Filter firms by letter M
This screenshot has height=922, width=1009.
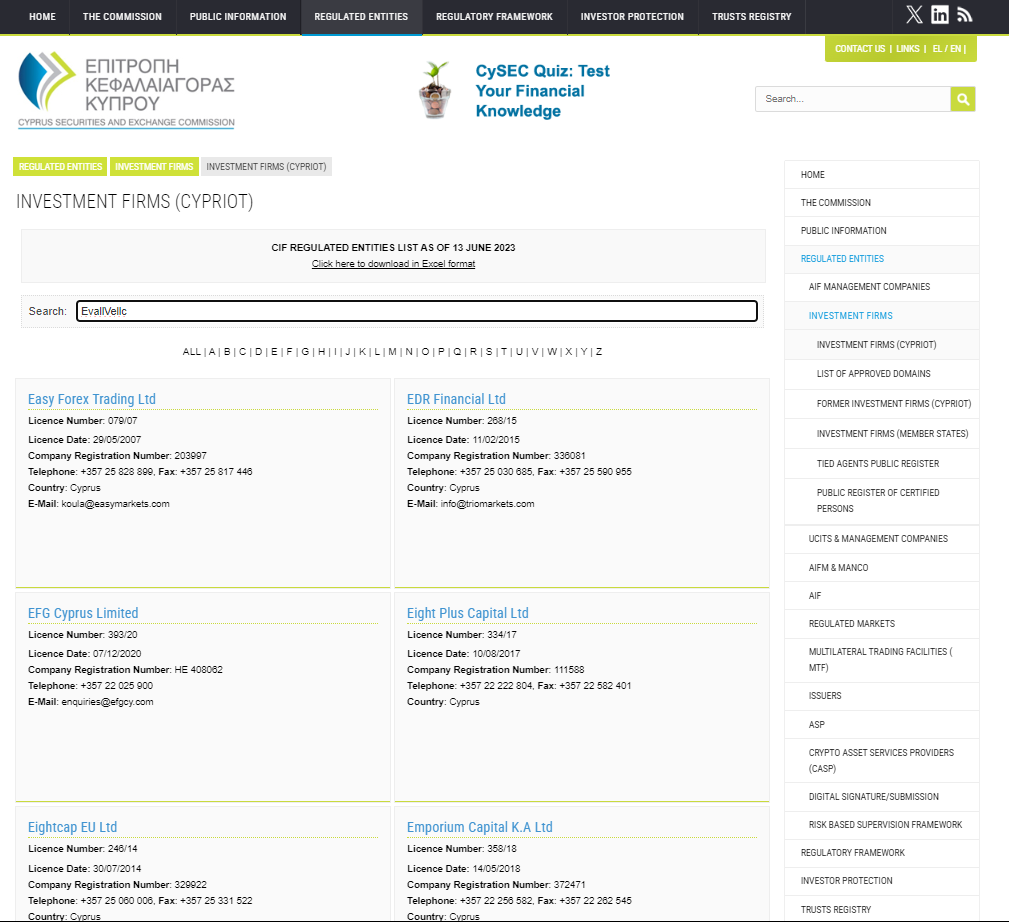pos(393,352)
